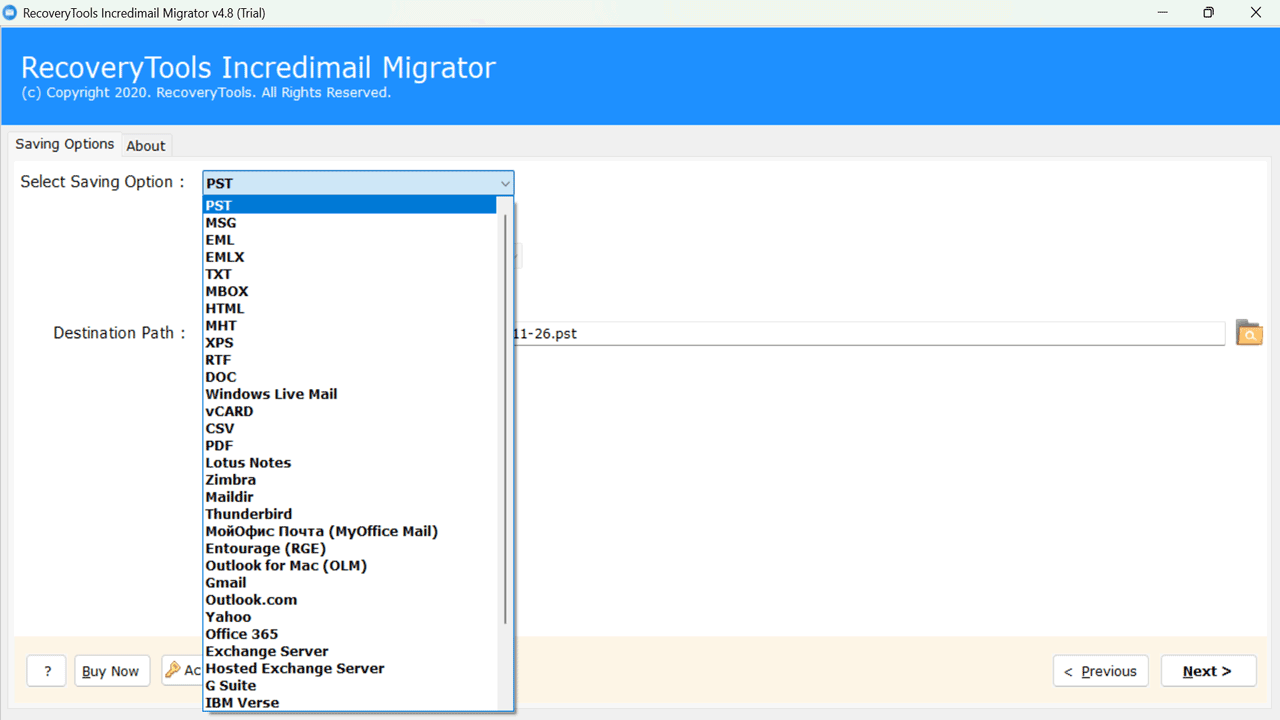Screen dimensions: 1280x720
Task: Click the key icon on the Activate button
Action: click(x=173, y=670)
